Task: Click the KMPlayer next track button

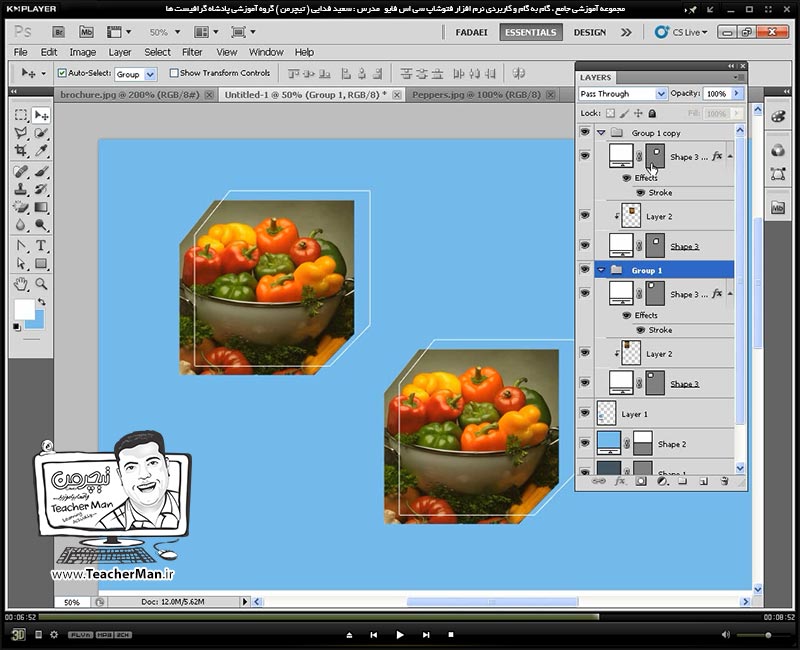Action: point(426,635)
